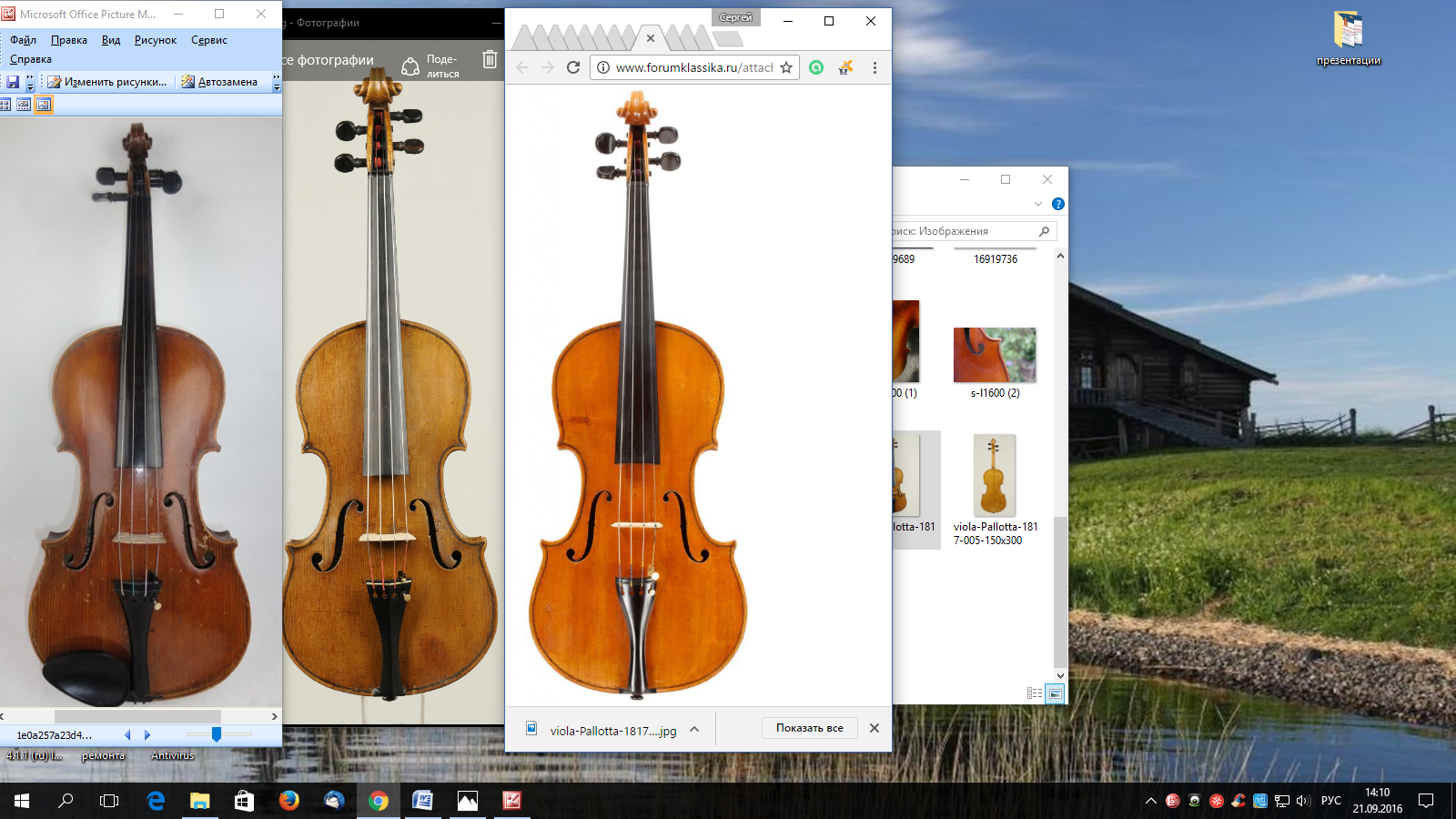Open Firefox from the taskbar
The width and height of the screenshot is (1456, 819).
coord(288,801)
